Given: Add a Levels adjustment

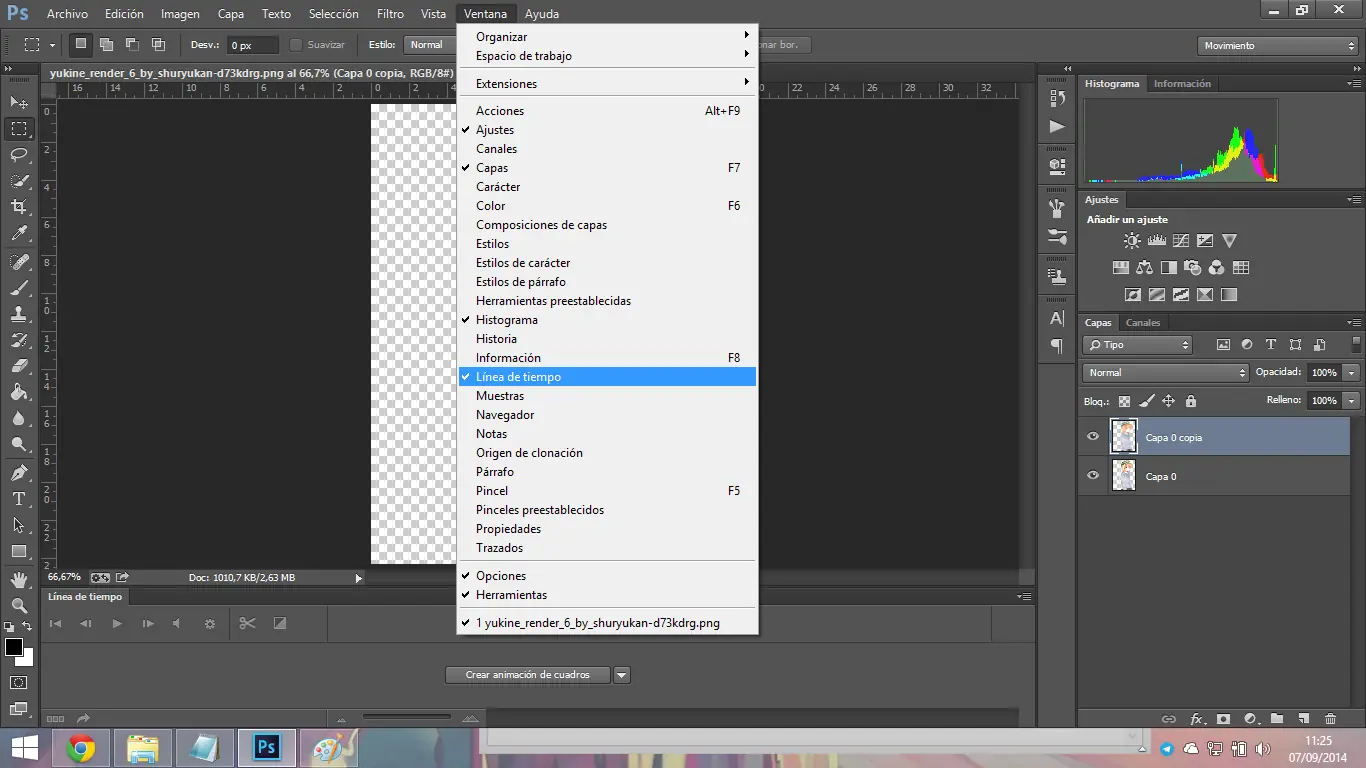Looking at the screenshot, I should coord(1157,240).
